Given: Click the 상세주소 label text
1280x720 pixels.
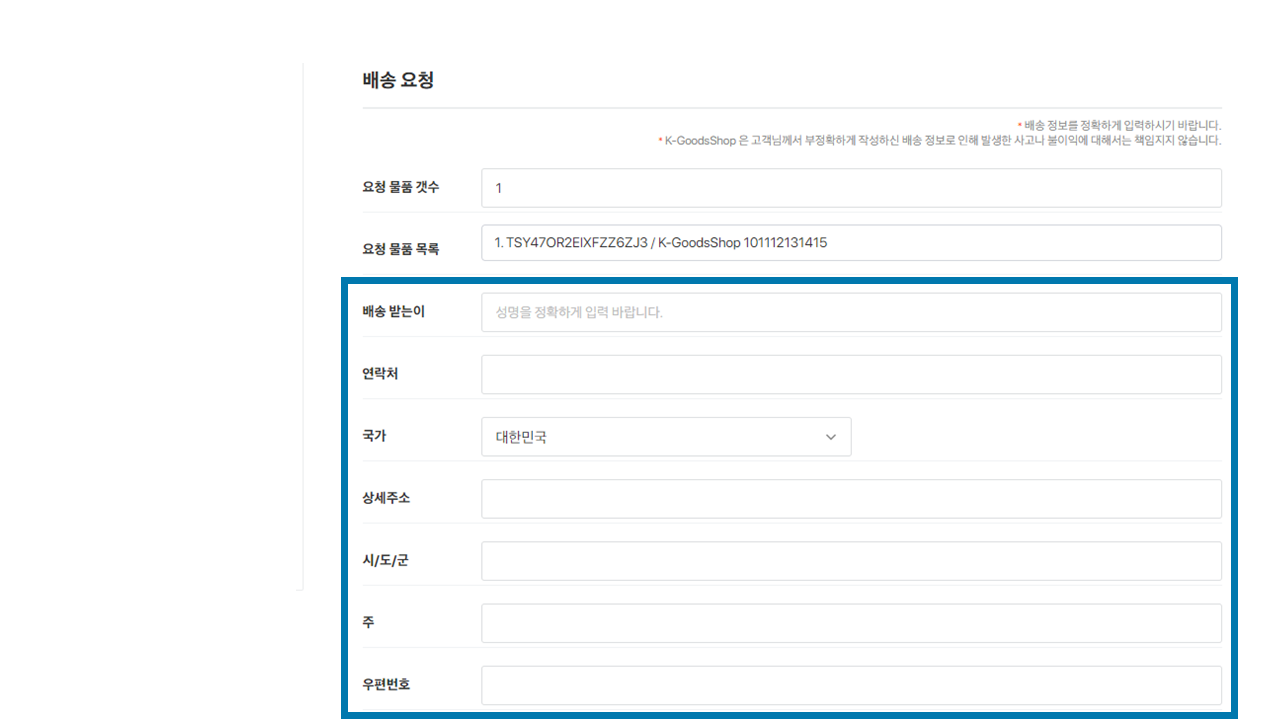Looking at the screenshot, I should pos(386,498).
